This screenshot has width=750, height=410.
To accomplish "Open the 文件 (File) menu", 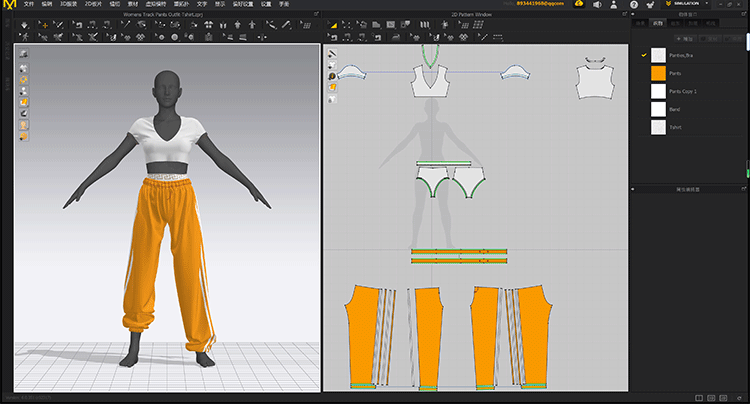I will [x=28, y=4].
